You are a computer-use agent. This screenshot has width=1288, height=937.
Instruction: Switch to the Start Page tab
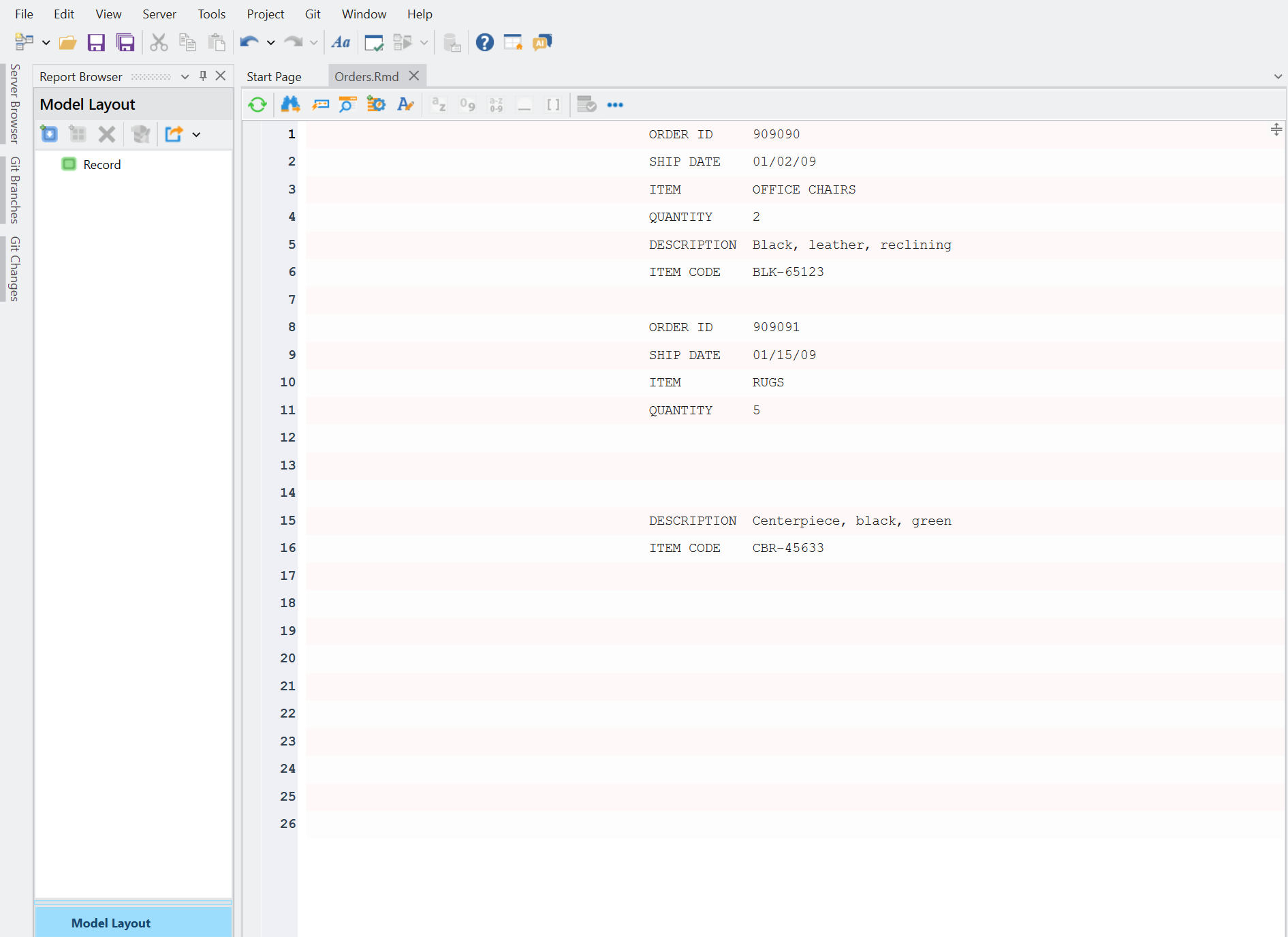274,76
